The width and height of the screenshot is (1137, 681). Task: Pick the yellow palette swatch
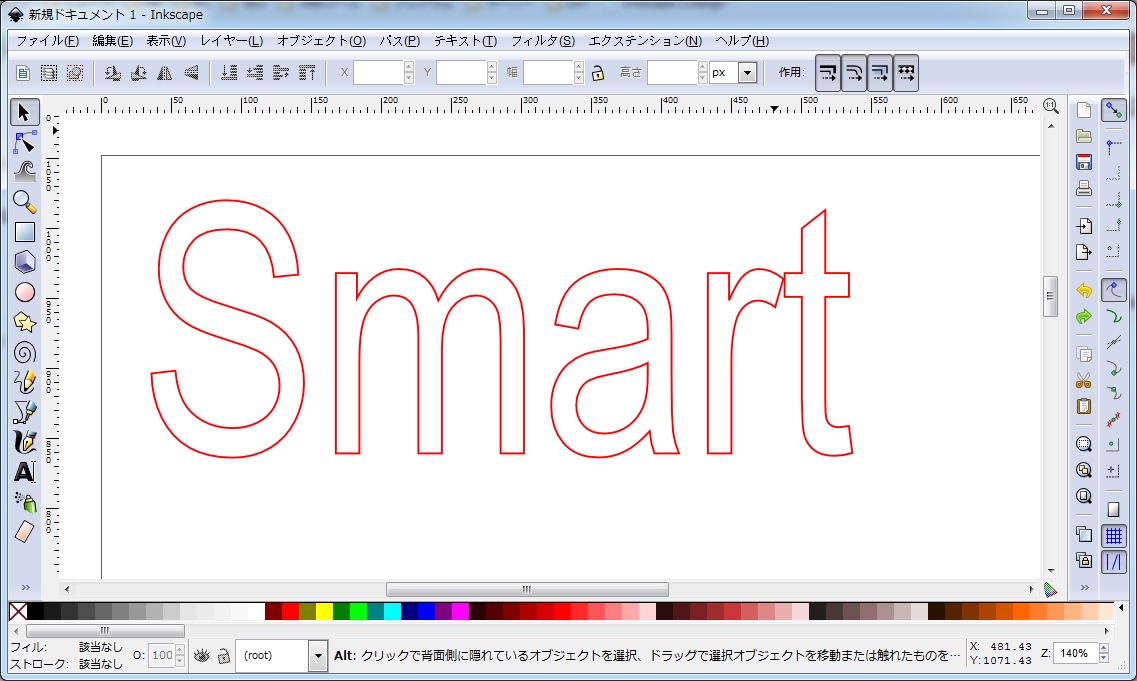tap(324, 611)
